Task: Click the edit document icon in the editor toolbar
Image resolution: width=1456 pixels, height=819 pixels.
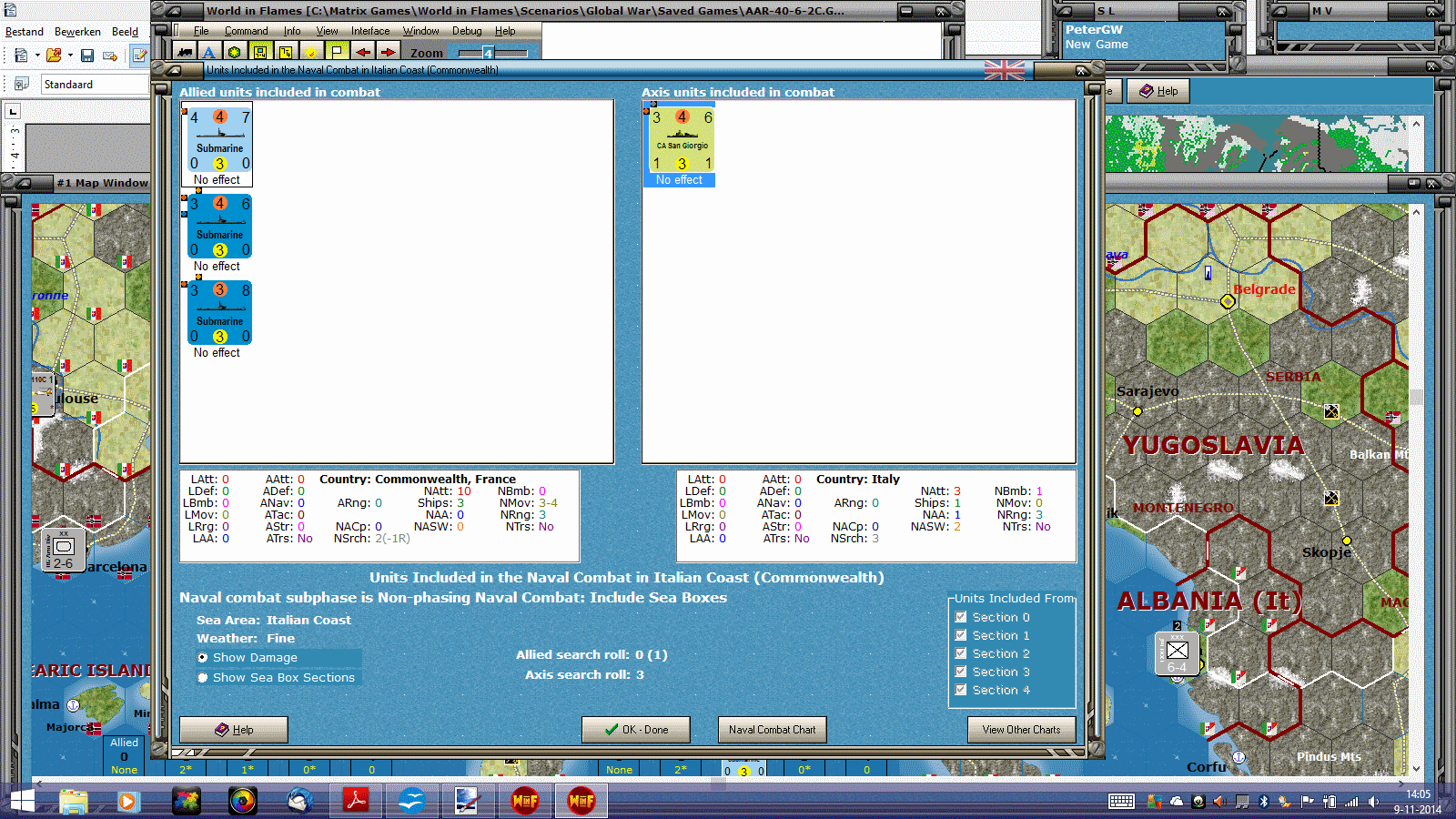Action: 139,56
